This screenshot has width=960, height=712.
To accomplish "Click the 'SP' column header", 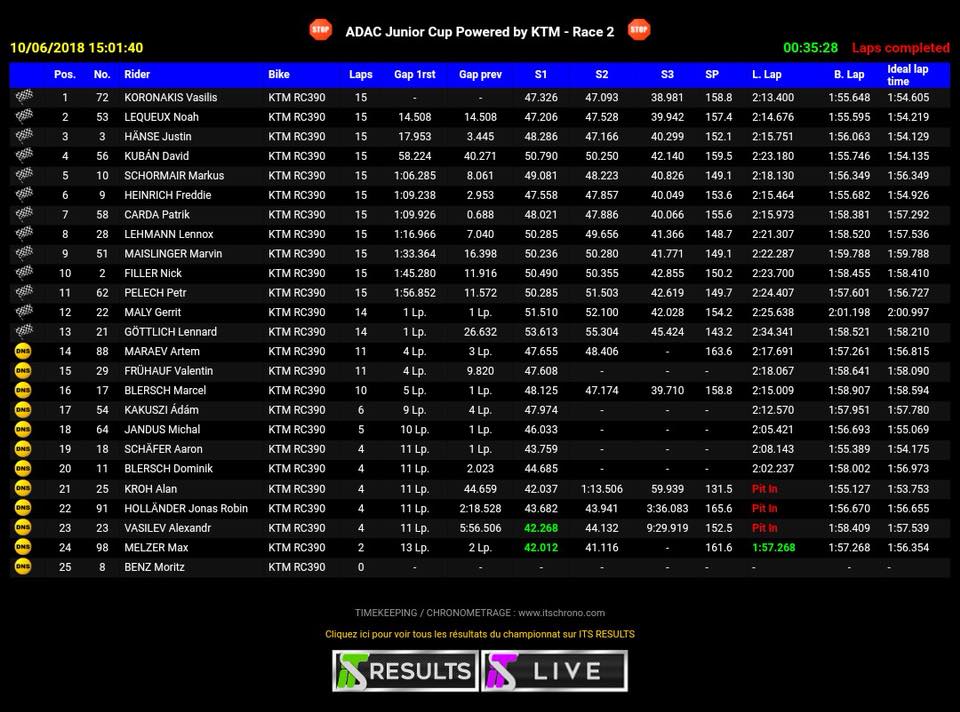I will [712, 74].
